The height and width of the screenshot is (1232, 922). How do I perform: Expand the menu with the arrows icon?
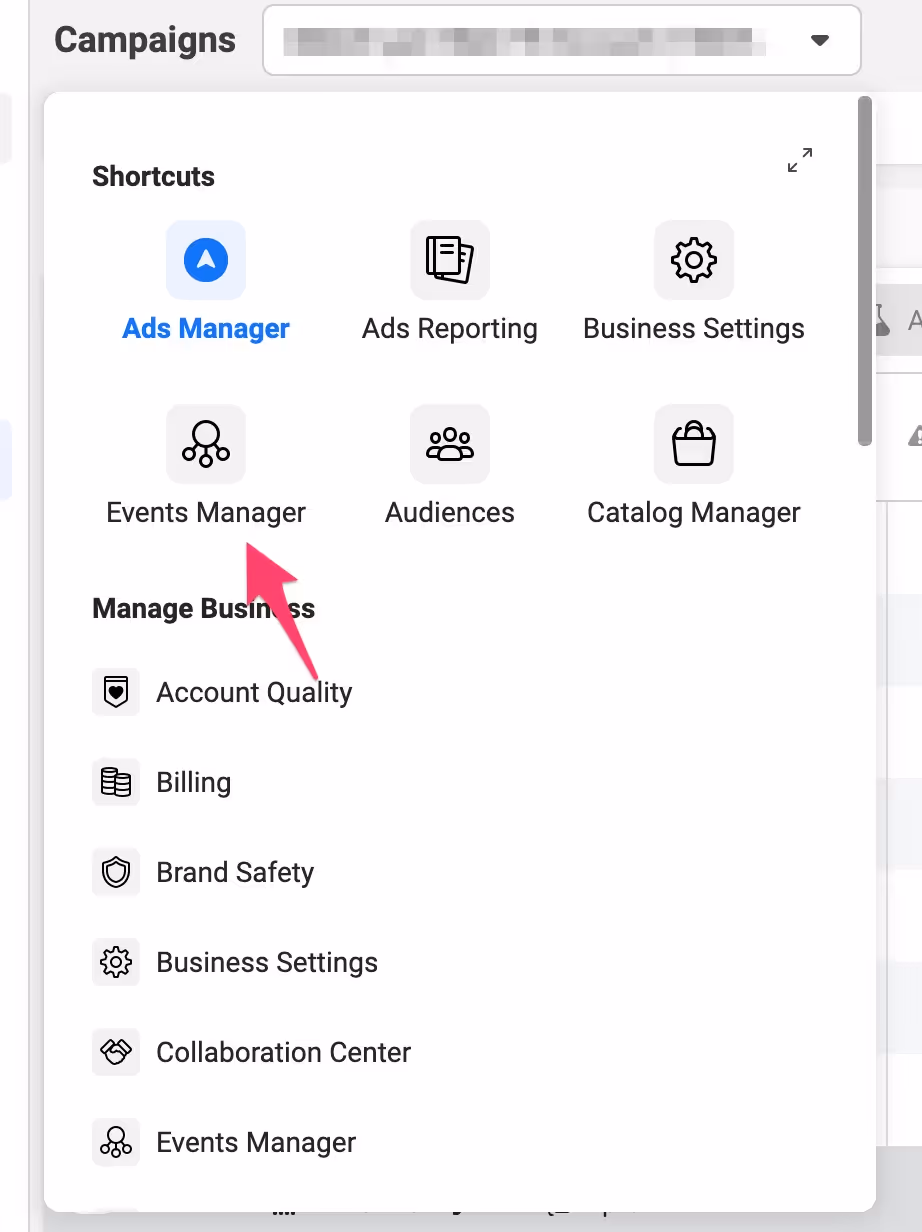(799, 160)
